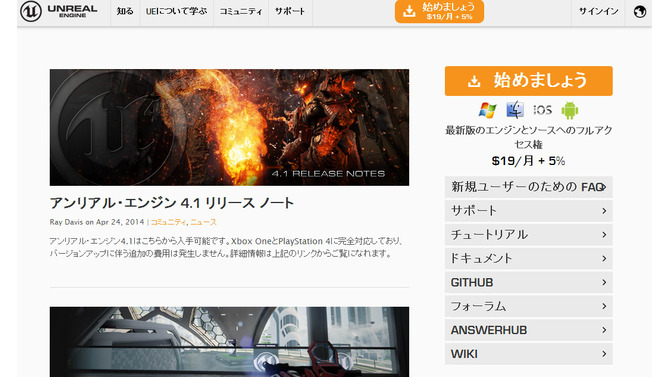Click download icon in header 始めましょう button
This screenshot has width=670, height=377.
pos(409,12)
